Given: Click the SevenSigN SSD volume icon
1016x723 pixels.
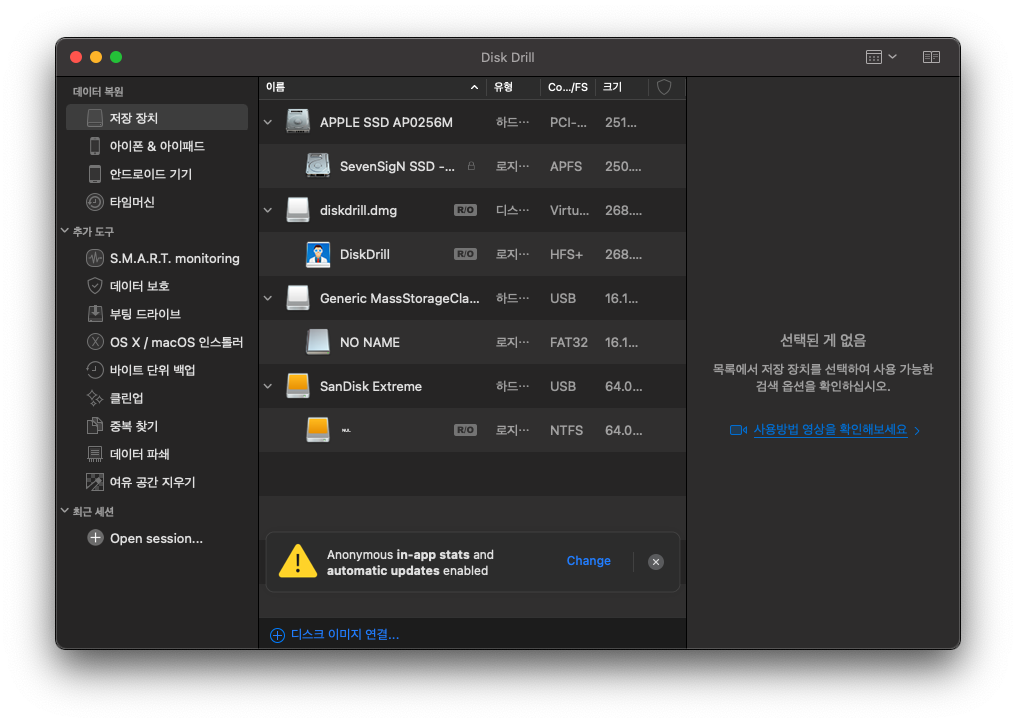Looking at the screenshot, I should pyautogui.click(x=318, y=165).
